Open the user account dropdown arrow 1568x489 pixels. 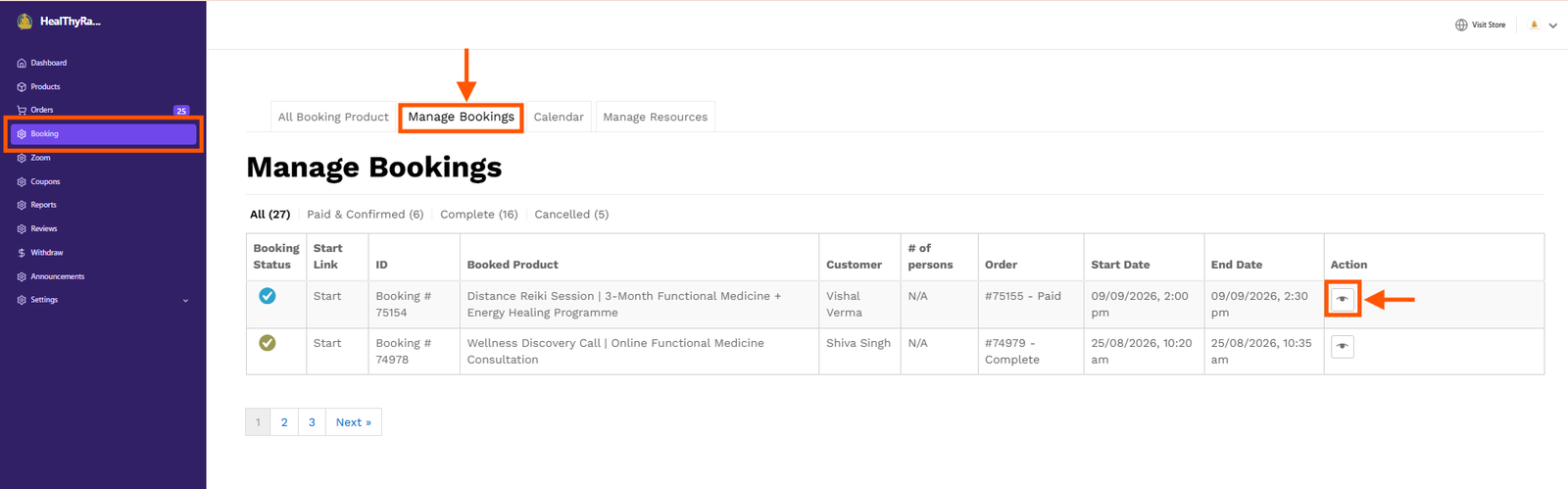click(x=1553, y=26)
